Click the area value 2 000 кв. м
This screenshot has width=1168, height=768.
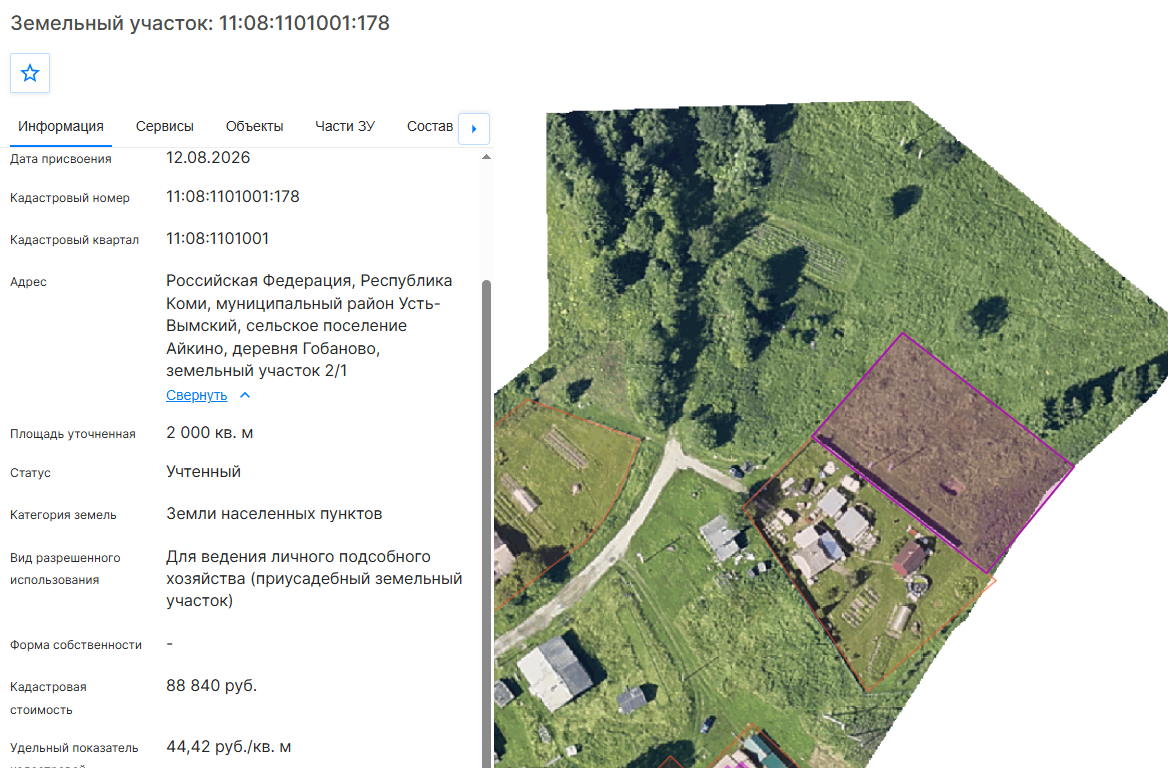[x=209, y=433]
